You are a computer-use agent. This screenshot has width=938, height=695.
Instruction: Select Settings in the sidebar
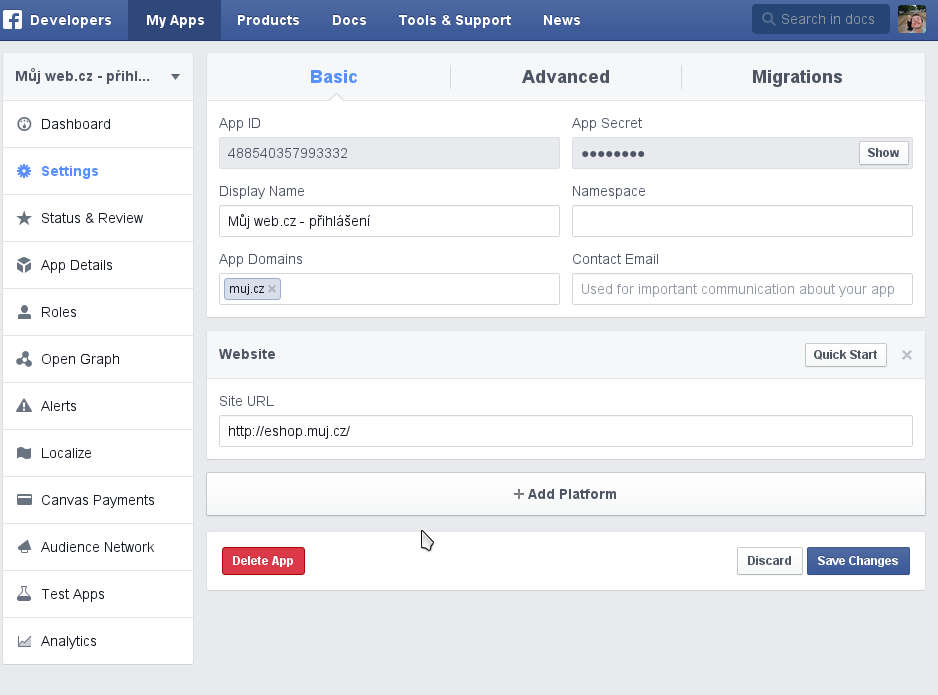(98, 171)
